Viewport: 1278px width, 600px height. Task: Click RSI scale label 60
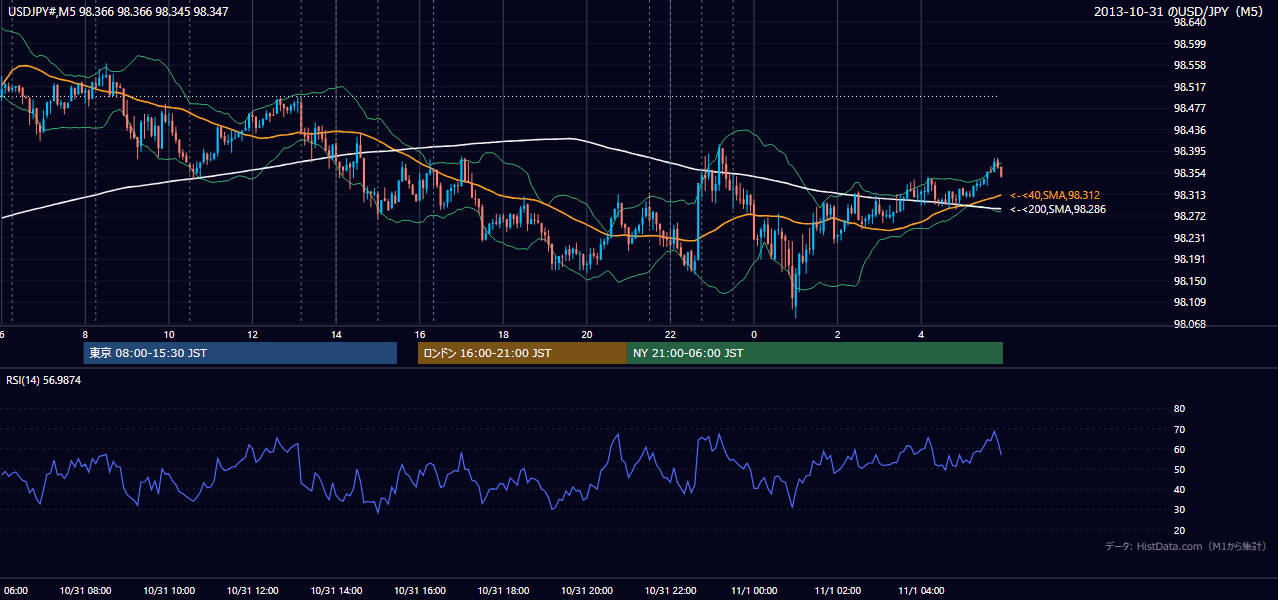[1179, 449]
